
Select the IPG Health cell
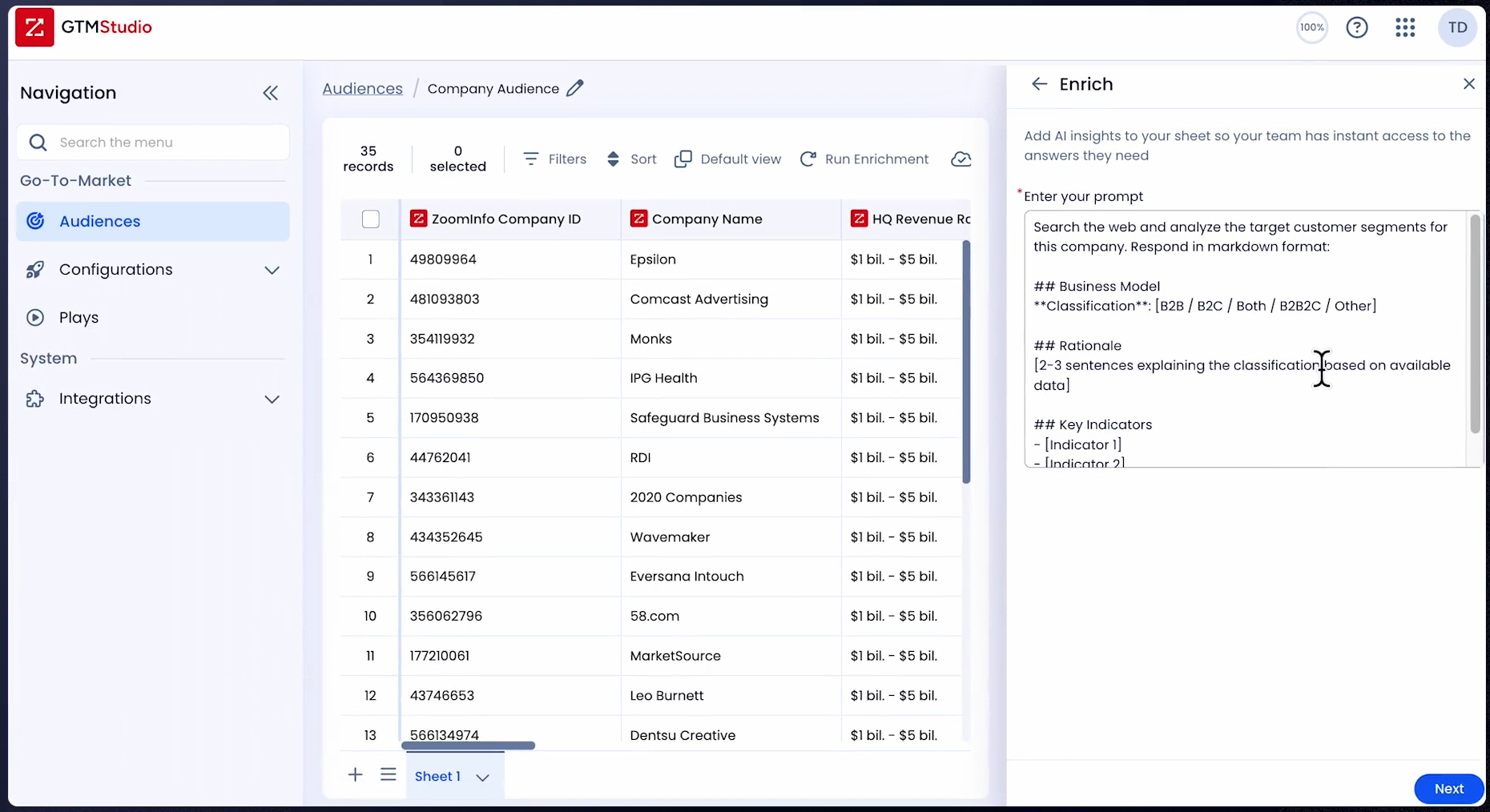(x=731, y=378)
